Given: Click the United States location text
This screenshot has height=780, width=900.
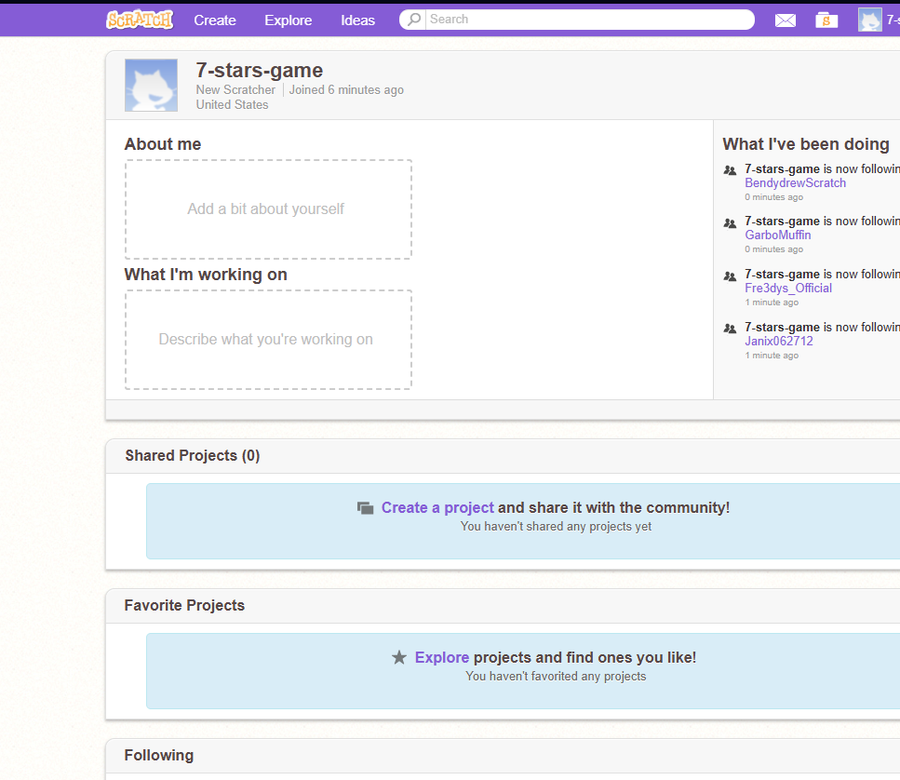Looking at the screenshot, I should tap(232, 105).
